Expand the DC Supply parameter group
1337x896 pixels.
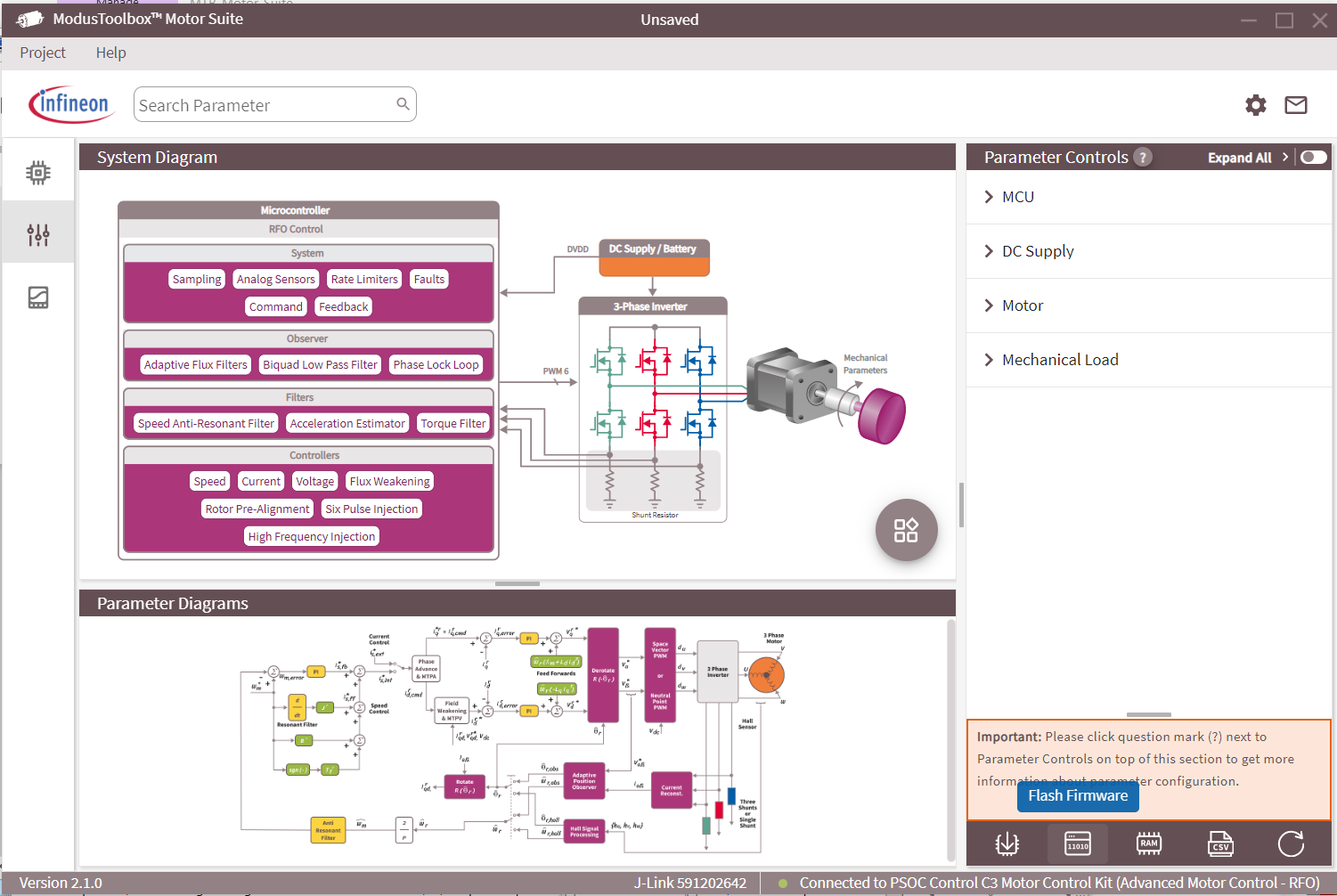[1148, 251]
